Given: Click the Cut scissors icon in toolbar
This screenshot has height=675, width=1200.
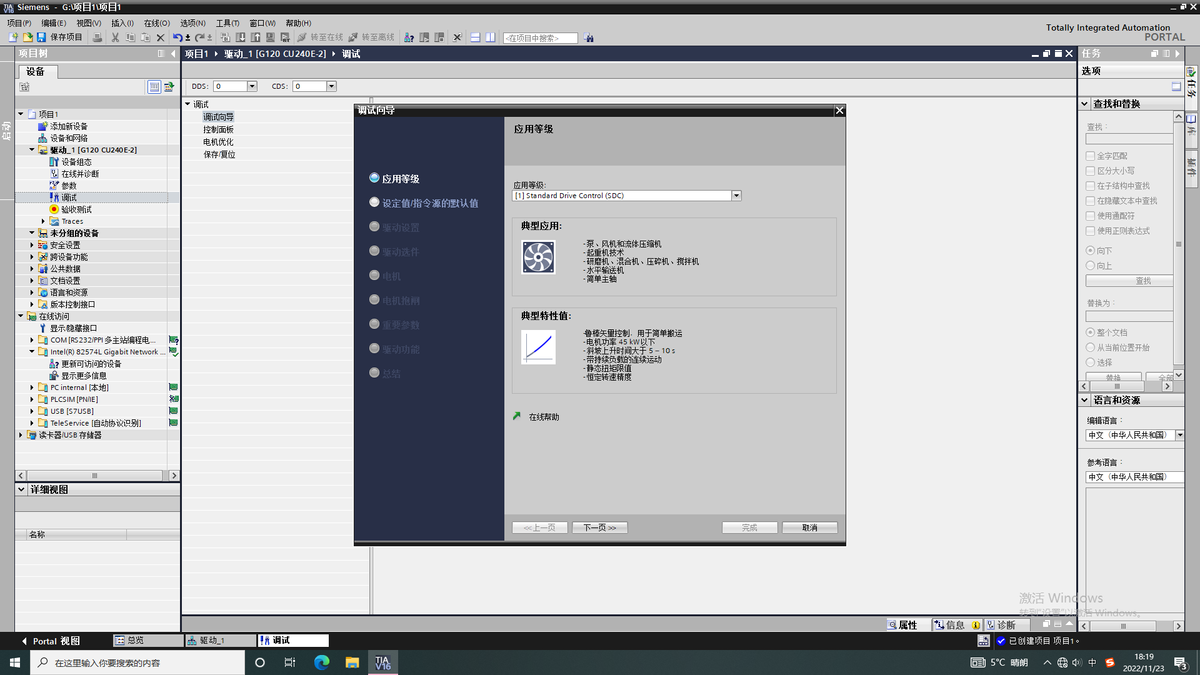Looking at the screenshot, I should click(x=115, y=37).
